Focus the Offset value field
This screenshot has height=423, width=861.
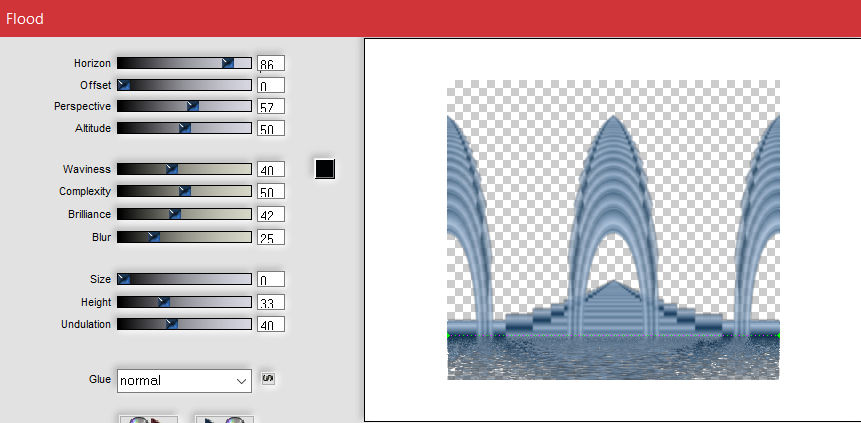[271, 85]
